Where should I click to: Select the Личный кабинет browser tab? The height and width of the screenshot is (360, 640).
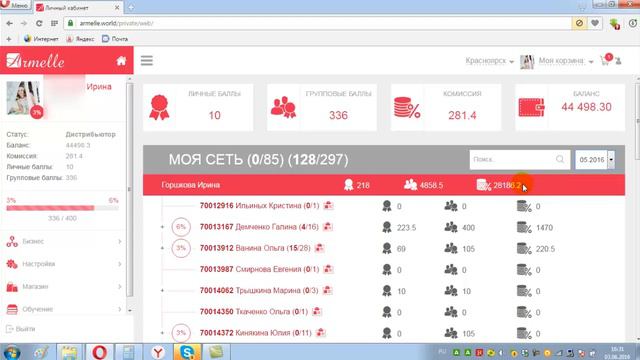coord(78,7)
